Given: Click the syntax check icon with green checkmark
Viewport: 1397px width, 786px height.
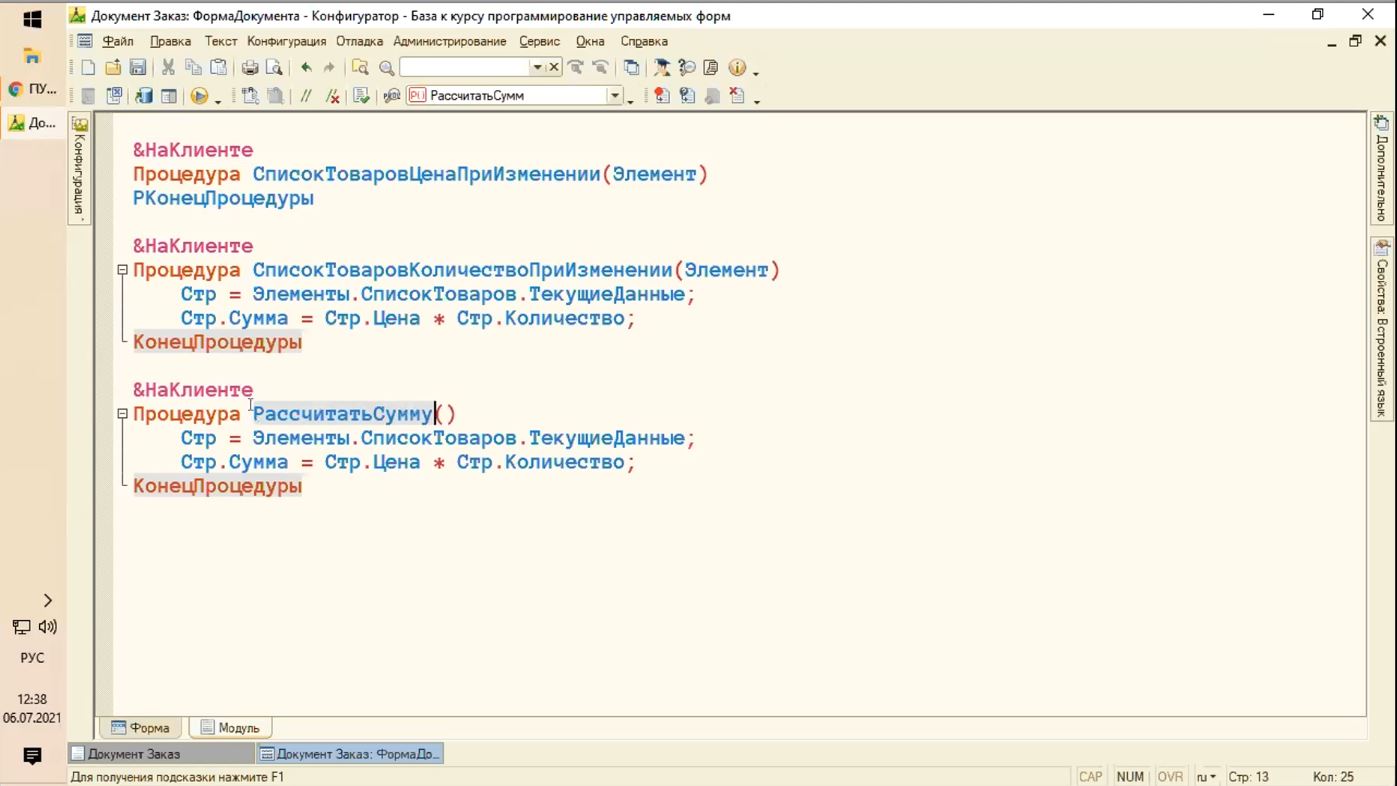Looking at the screenshot, I should point(361,96).
